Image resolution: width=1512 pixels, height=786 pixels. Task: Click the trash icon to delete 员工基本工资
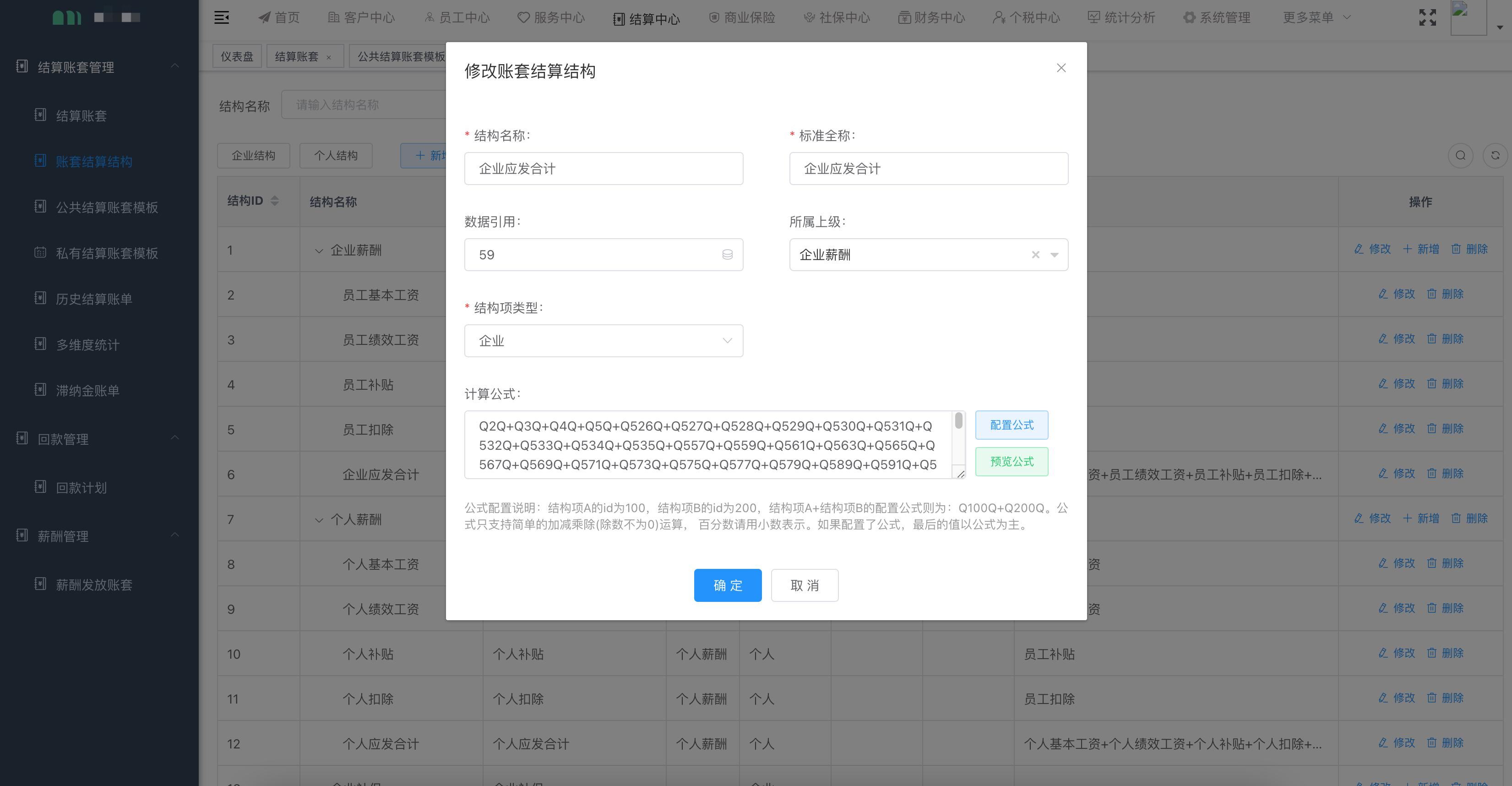click(1432, 294)
